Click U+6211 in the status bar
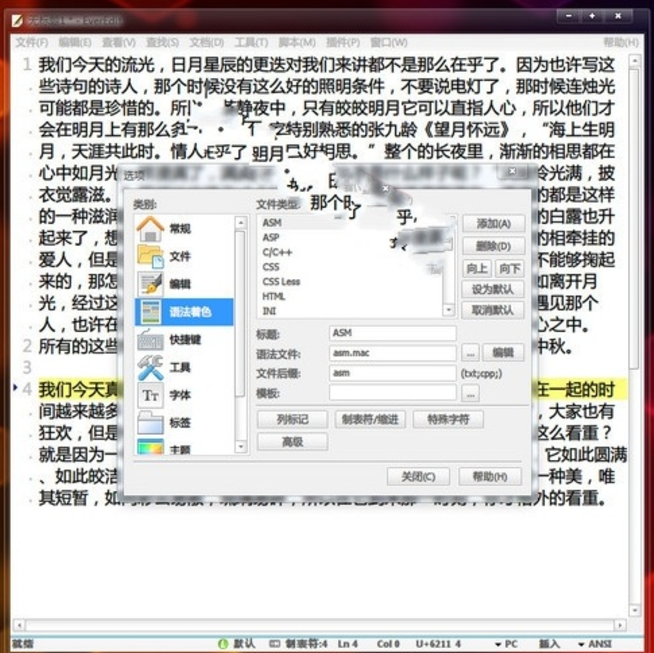Image resolution: width=654 pixels, height=653 pixels. pos(438,644)
